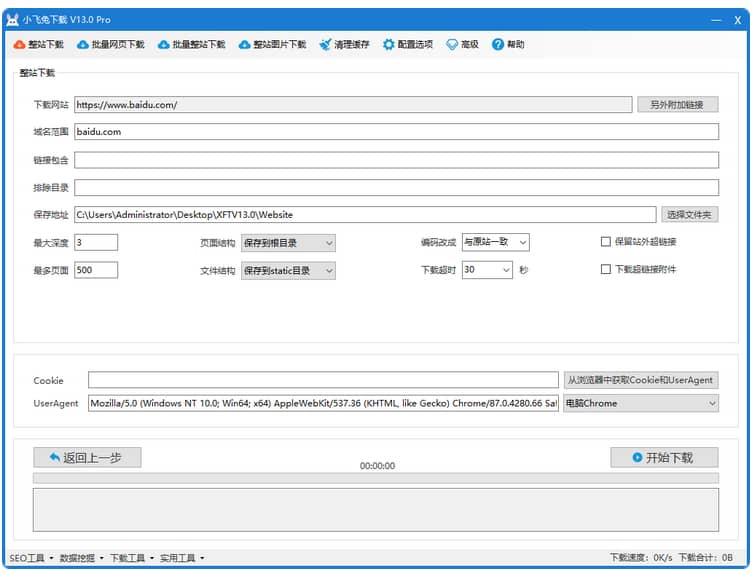This screenshot has height=572, width=752.
Task: Click the 批量网页下載 cloud icon
Action: [x=82, y=45]
